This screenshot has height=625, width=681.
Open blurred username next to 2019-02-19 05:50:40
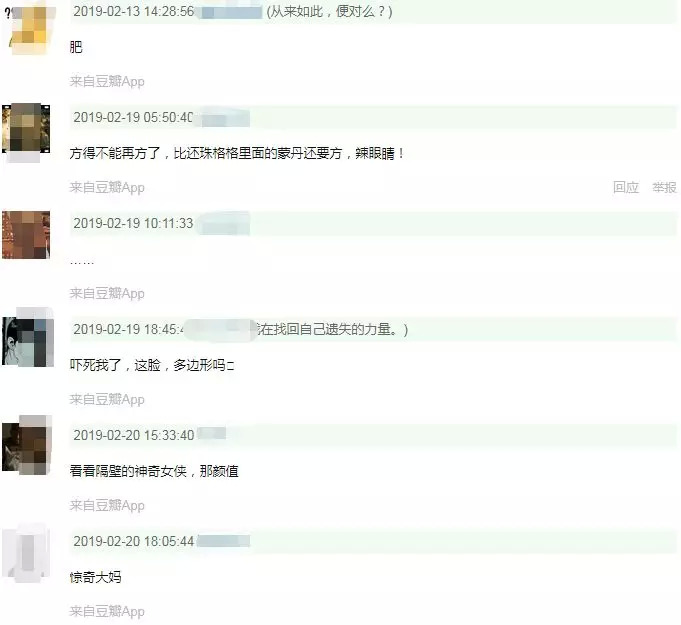point(224,118)
